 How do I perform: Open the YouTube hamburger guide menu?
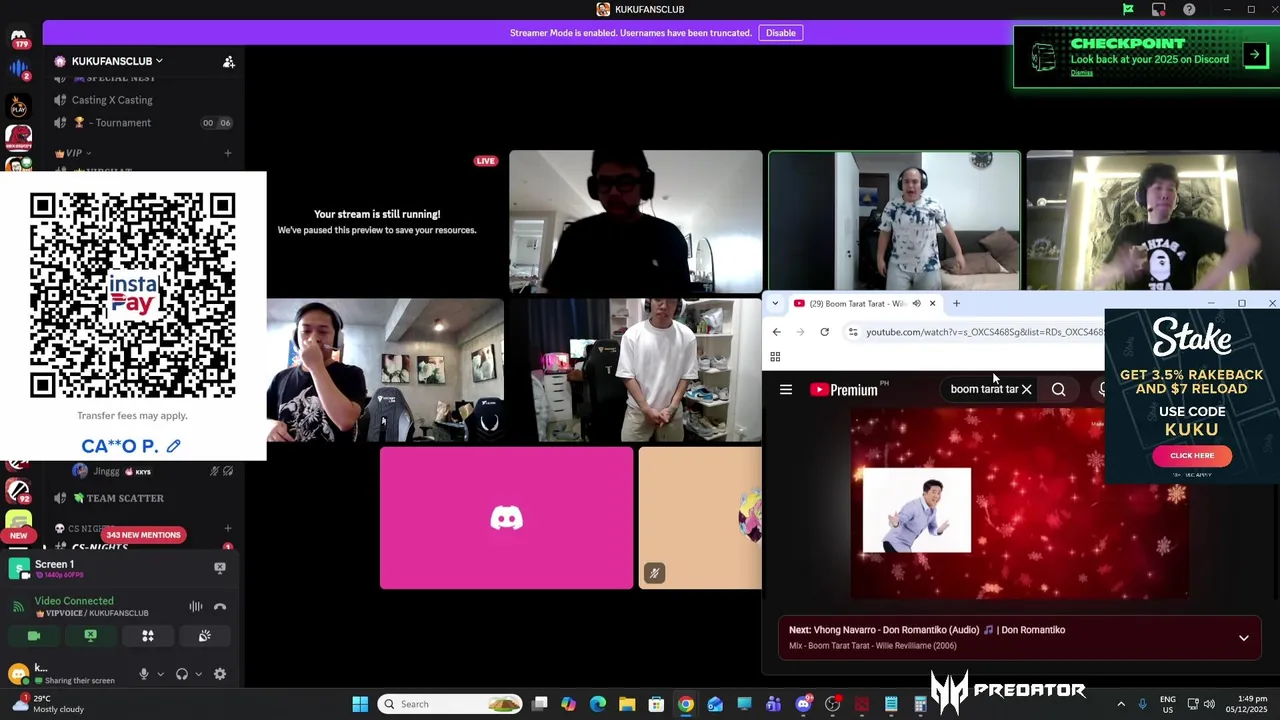point(786,390)
